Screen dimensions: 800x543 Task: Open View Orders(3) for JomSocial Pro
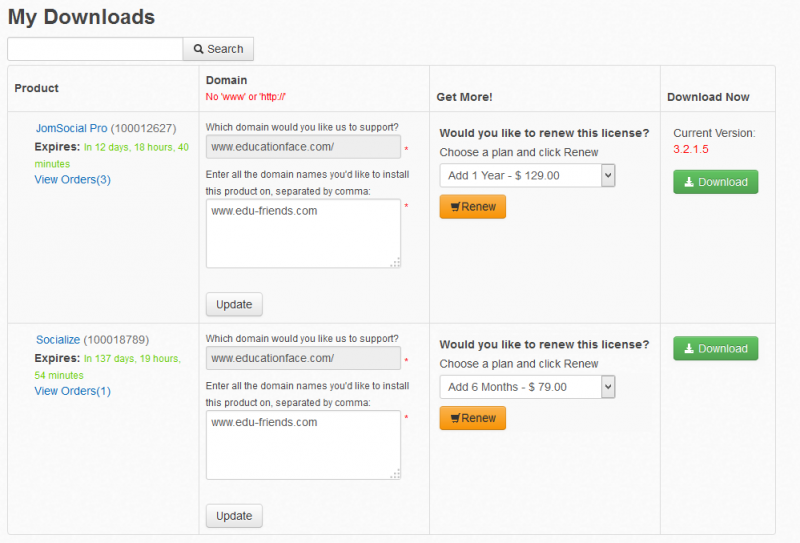pos(72,180)
